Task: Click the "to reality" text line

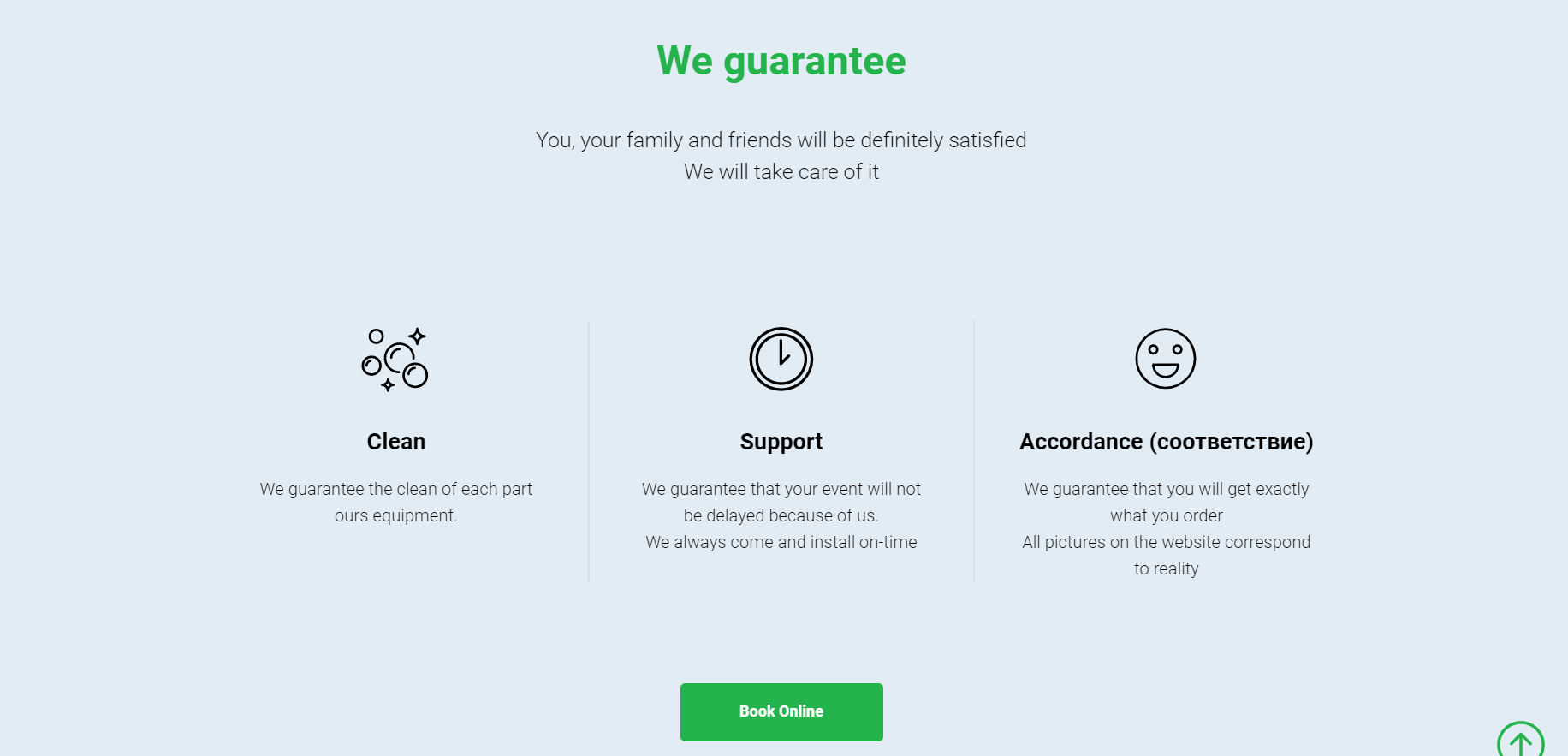Action: point(1166,568)
